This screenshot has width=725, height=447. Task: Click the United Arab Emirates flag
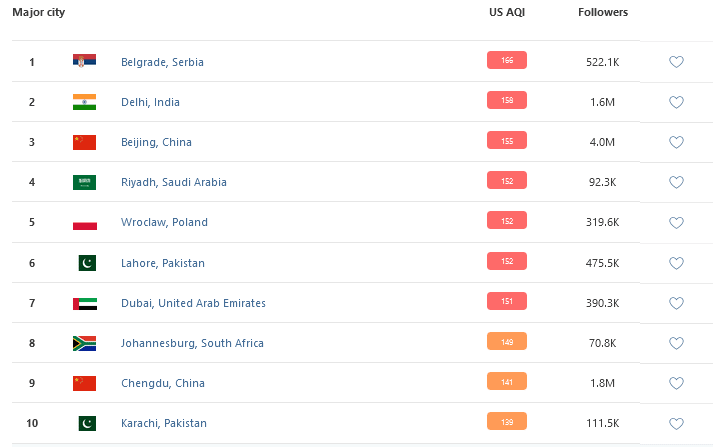[x=84, y=303]
